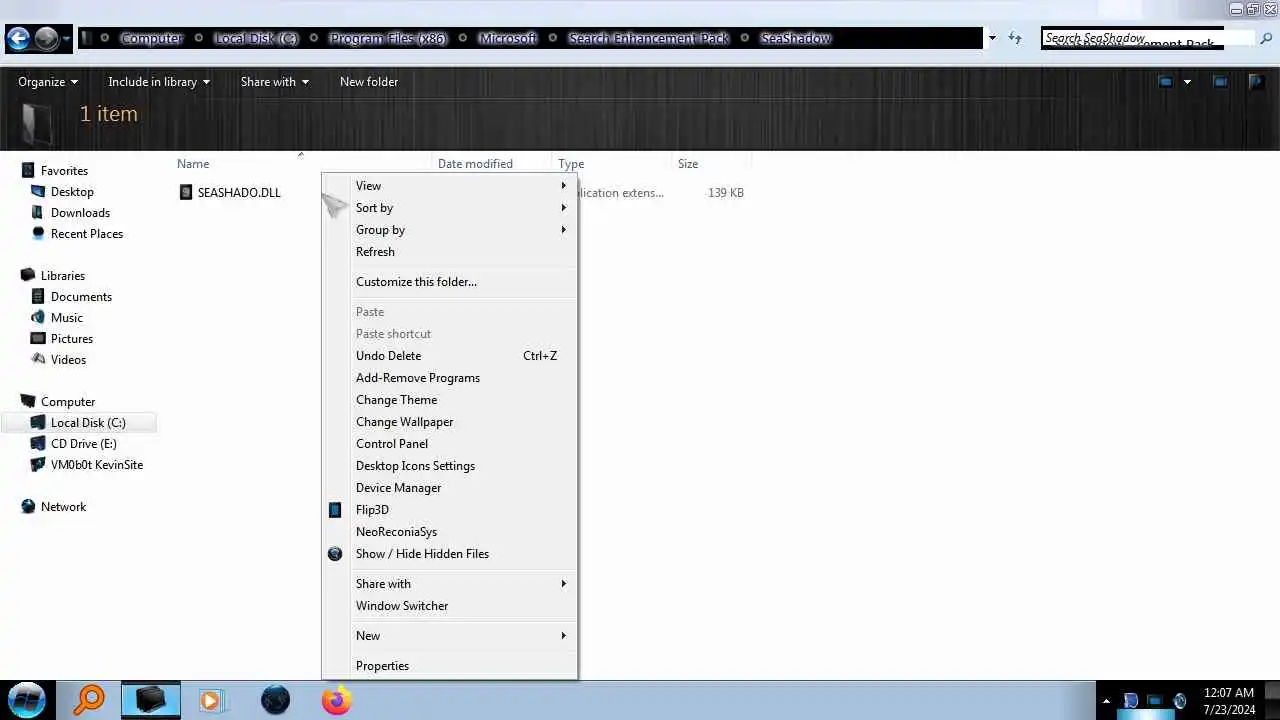Viewport: 1280px width, 720px height.
Task: Go back with the Back arrow button
Action: 18,39
